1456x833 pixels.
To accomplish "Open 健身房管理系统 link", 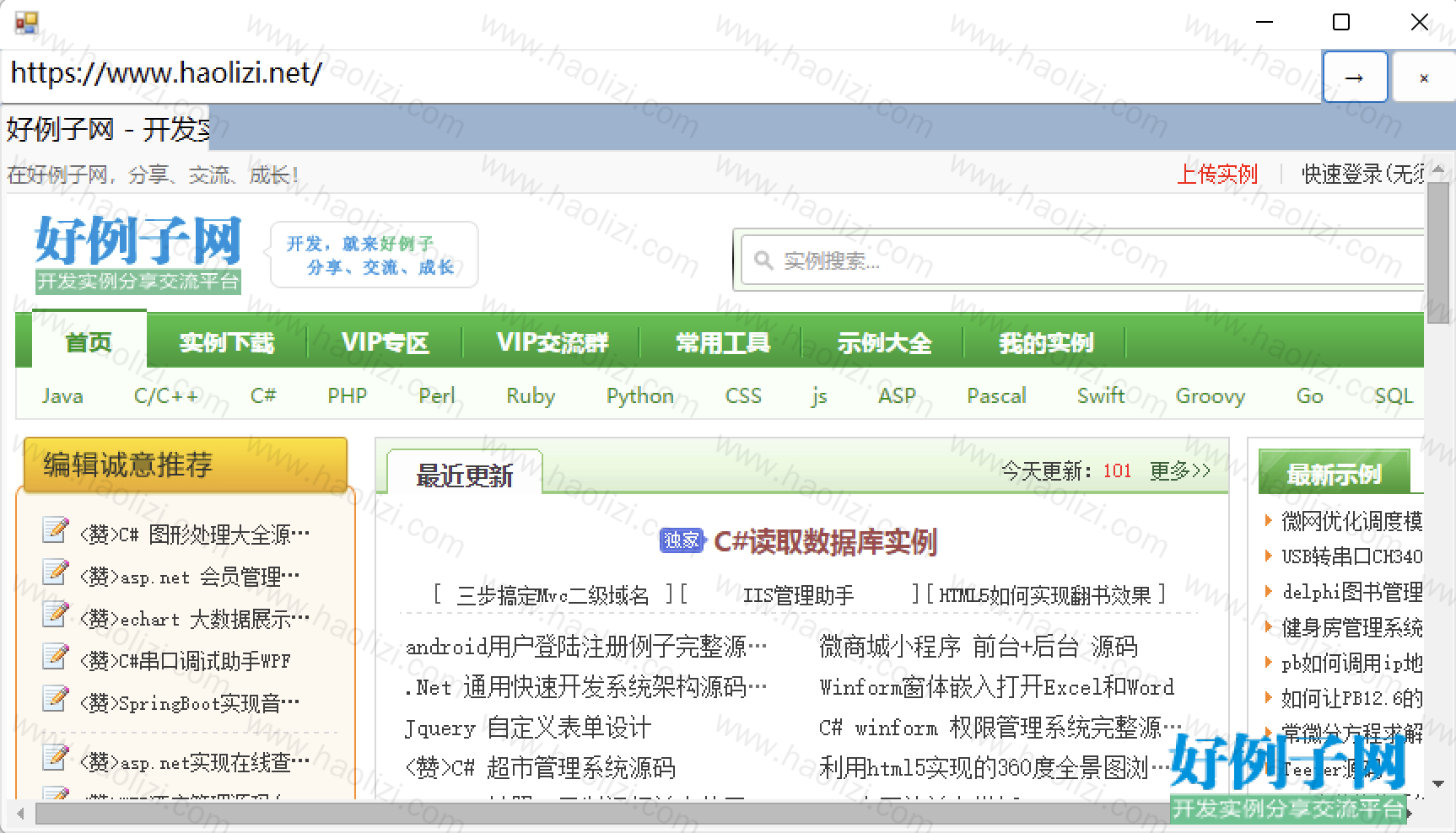I will click(1352, 627).
